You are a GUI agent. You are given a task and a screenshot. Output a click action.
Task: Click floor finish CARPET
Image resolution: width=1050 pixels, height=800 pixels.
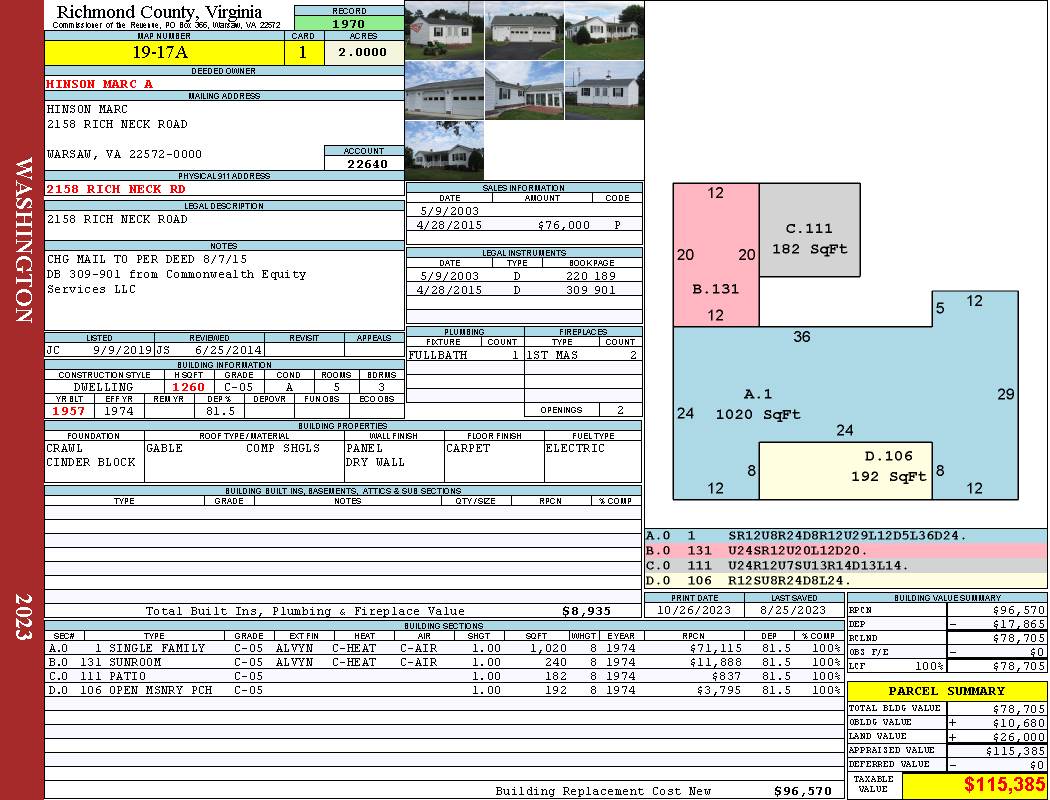[467, 448]
